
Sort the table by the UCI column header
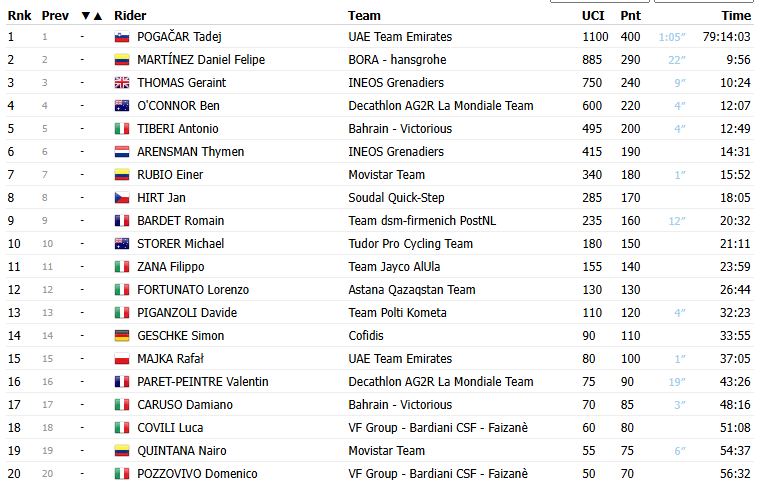pyautogui.click(x=593, y=15)
